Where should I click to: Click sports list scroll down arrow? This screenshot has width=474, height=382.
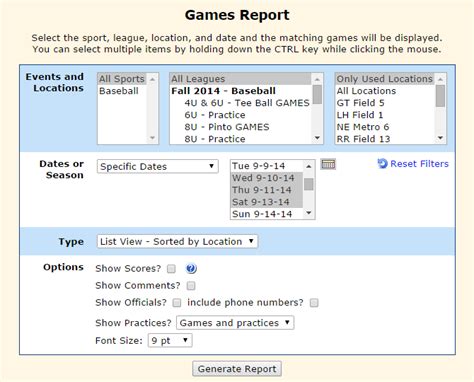coord(152,138)
